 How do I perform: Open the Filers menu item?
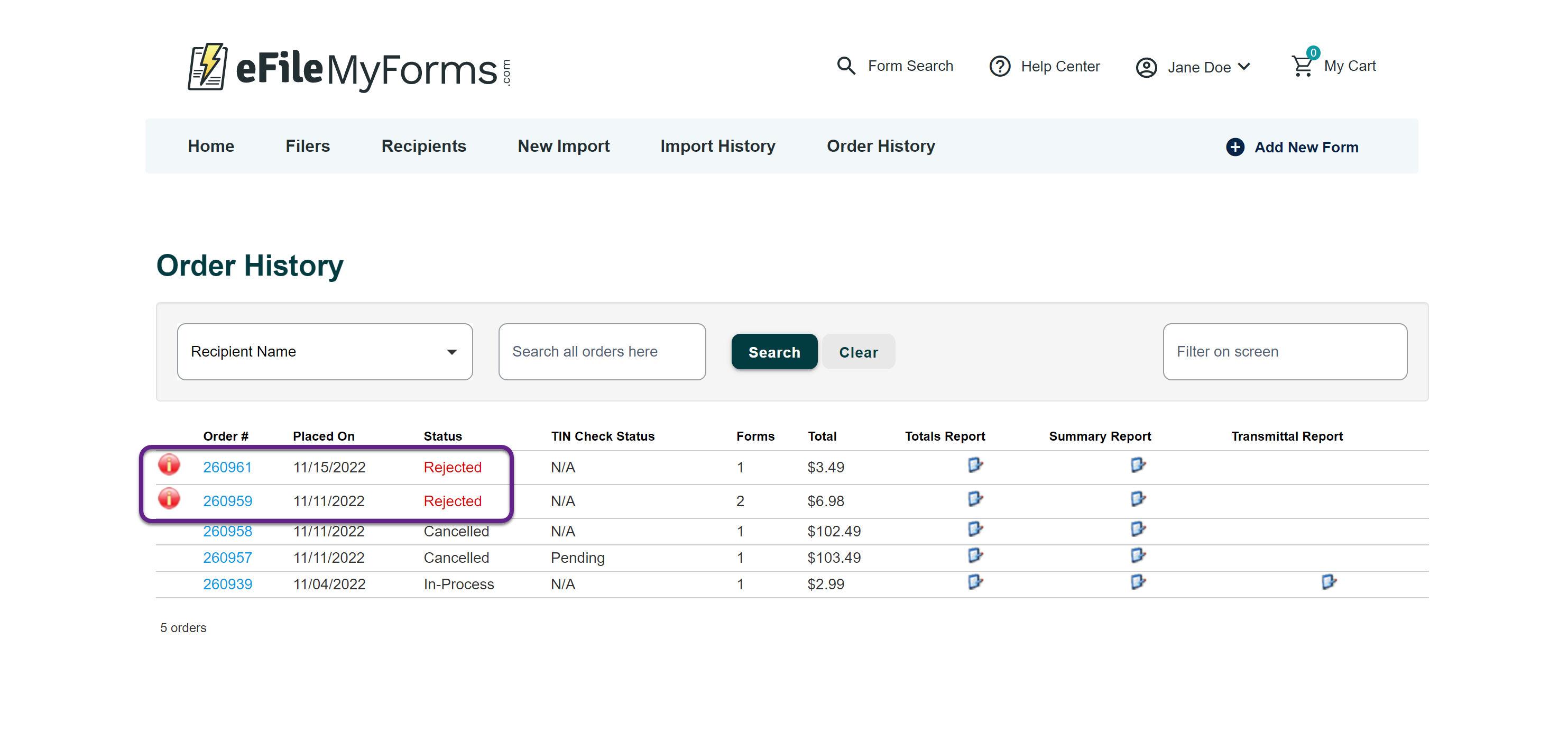pos(307,146)
